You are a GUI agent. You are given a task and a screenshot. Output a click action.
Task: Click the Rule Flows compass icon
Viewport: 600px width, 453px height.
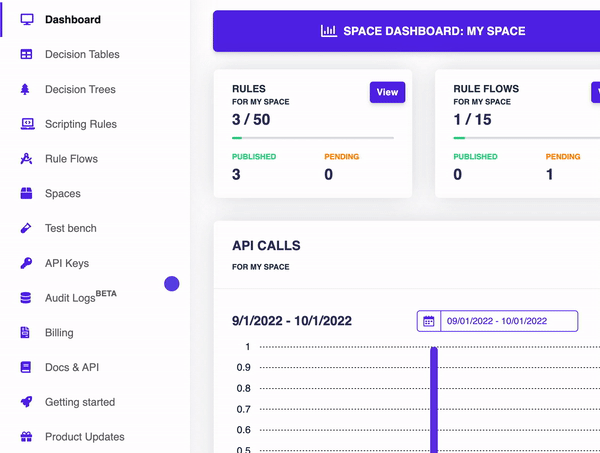click(x=26, y=158)
